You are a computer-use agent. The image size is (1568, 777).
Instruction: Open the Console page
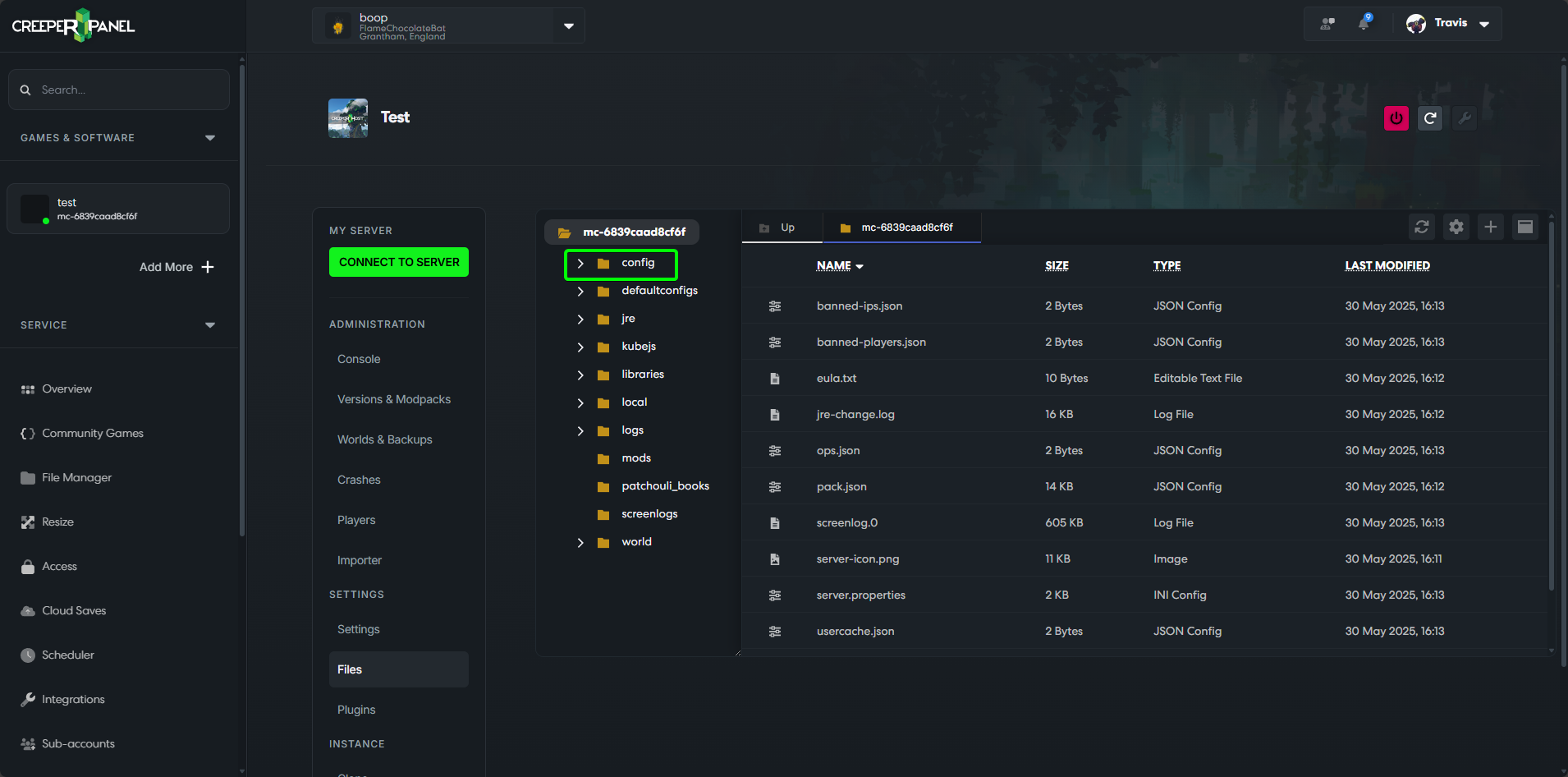coord(358,359)
